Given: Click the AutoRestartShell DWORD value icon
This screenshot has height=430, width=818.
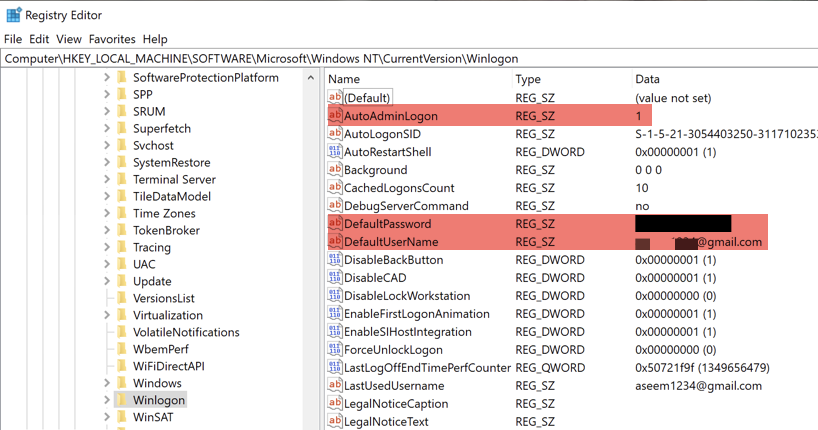Looking at the screenshot, I should pos(335,152).
